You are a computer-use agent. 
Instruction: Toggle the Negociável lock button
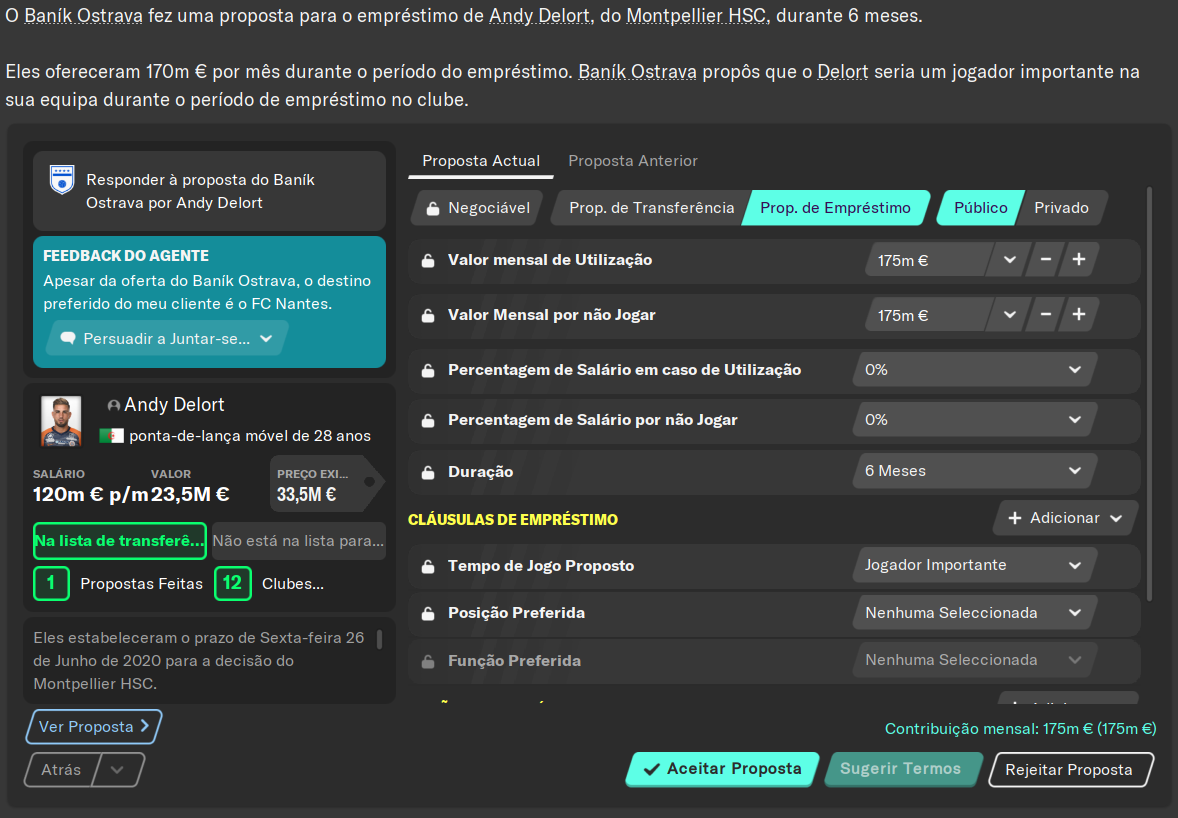click(x=477, y=208)
